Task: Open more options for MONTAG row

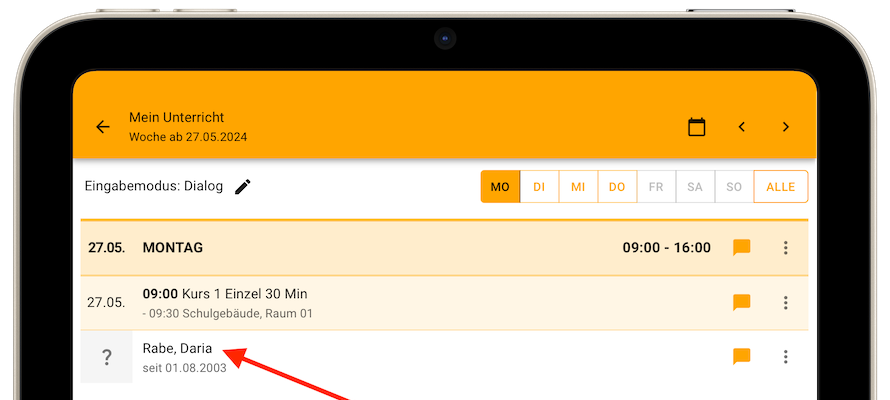Action: coord(786,247)
